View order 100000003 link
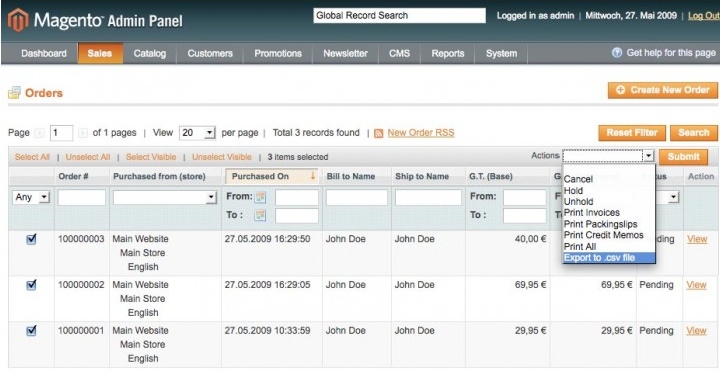The width and height of the screenshot is (720, 371). [x=697, y=239]
